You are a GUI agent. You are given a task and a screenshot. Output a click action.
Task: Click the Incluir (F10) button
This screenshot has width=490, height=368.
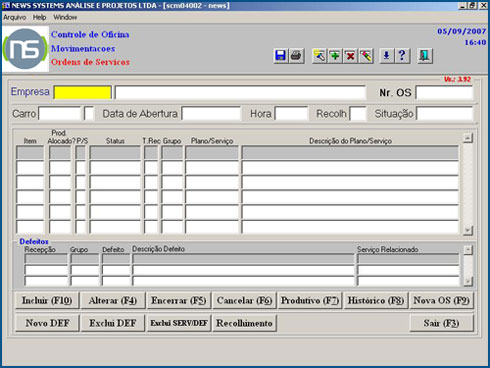coord(47,301)
